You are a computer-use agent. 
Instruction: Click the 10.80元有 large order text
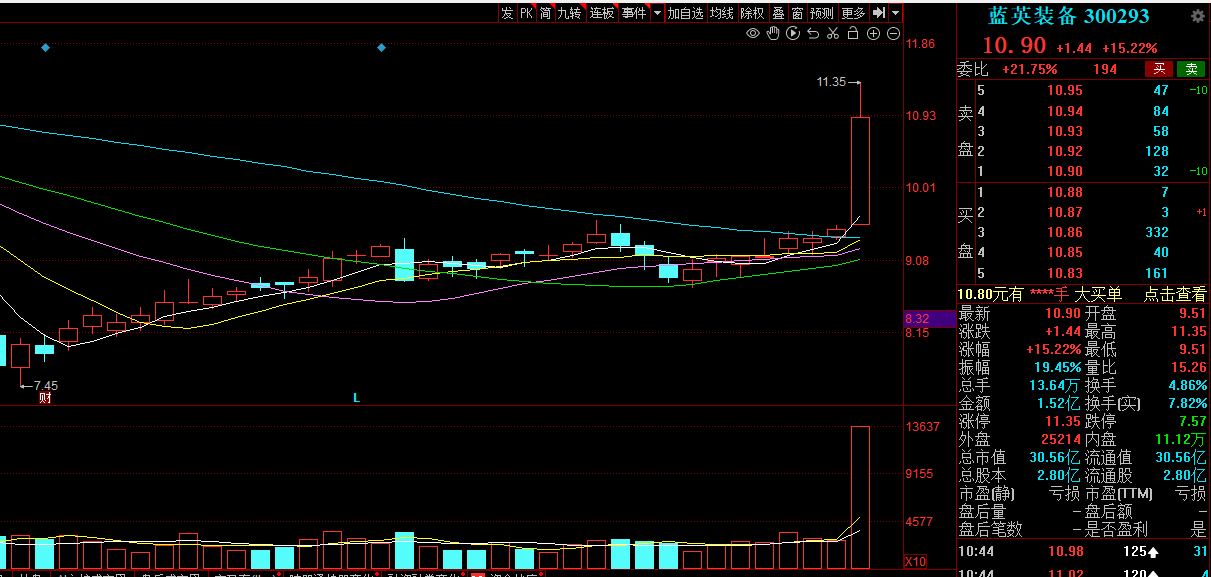990,294
